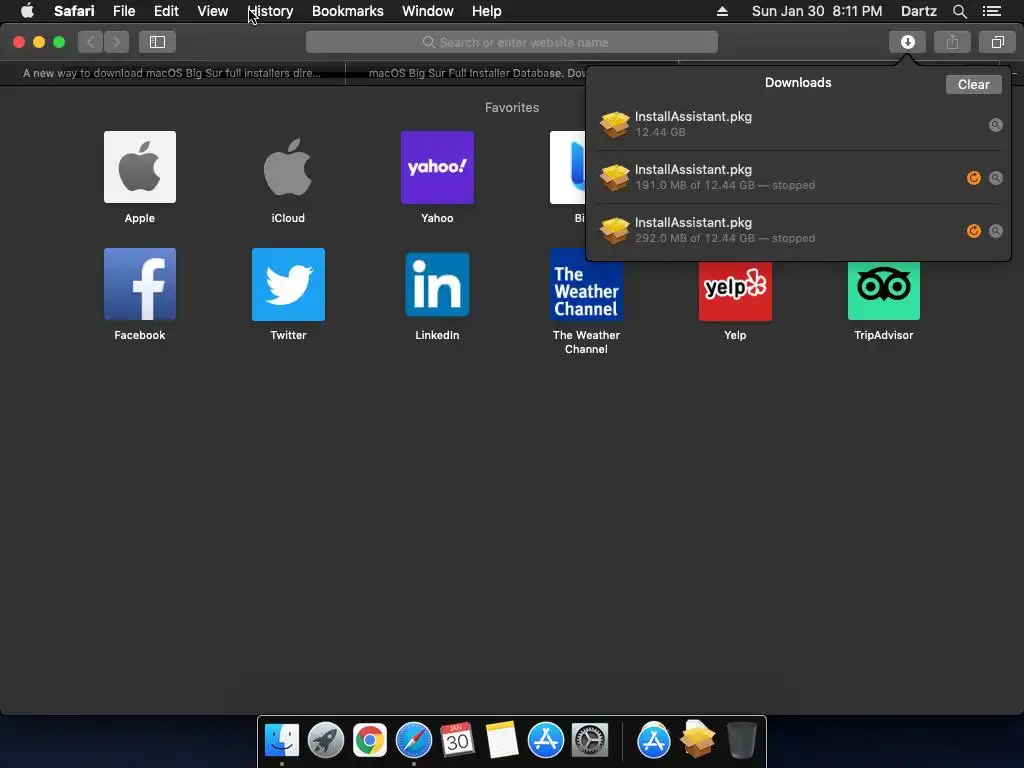Open the Apple logo menu
The width and height of the screenshot is (1024, 768).
27,11
